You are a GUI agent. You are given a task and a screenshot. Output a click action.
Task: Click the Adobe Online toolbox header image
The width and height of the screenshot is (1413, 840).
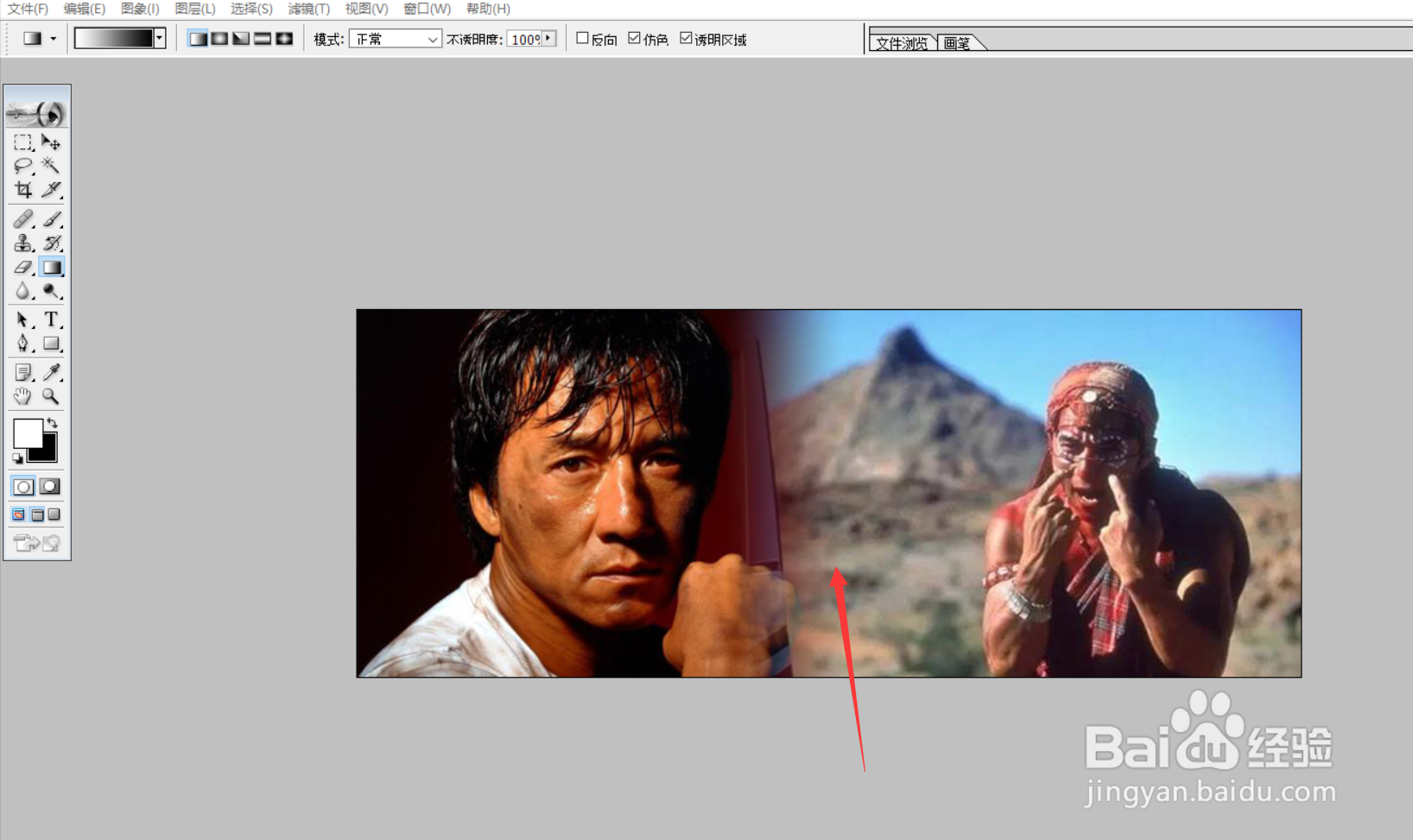tap(37, 112)
